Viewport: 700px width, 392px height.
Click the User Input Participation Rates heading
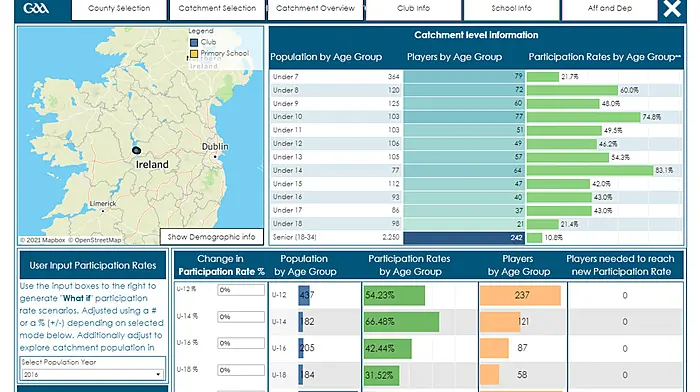click(93, 266)
